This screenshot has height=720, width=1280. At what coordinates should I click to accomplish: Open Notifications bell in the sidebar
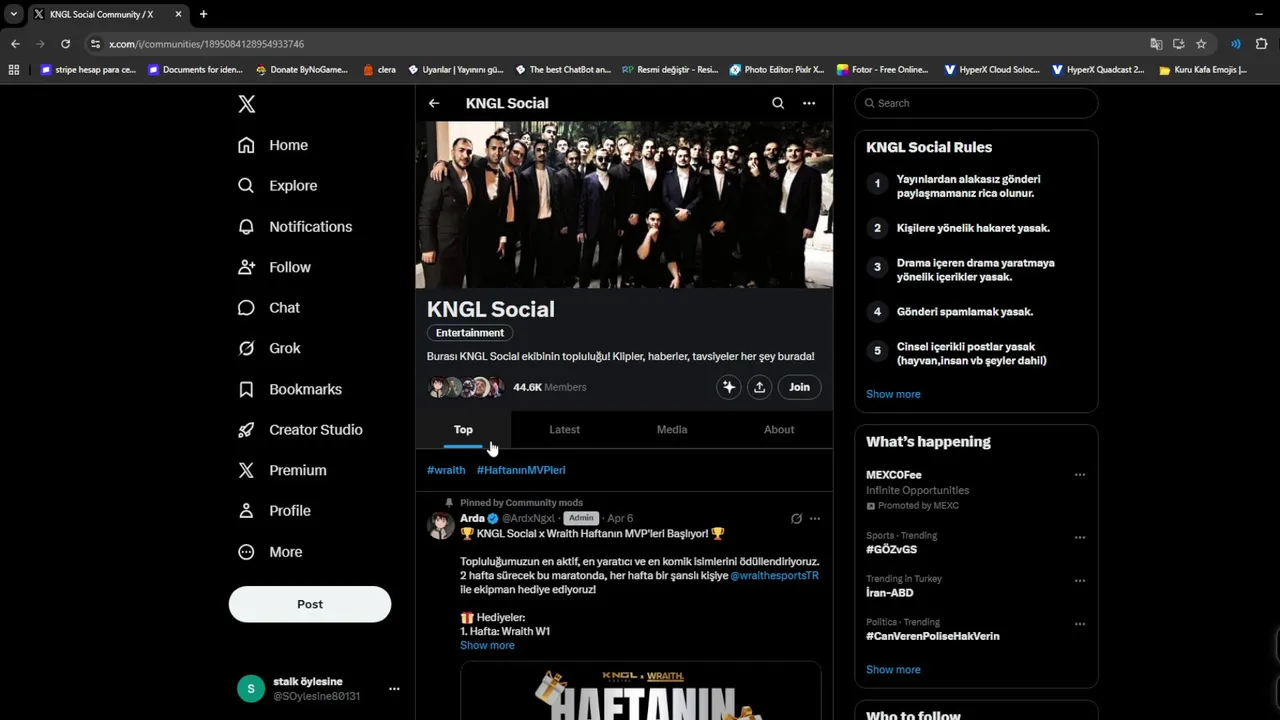pyautogui.click(x=295, y=227)
